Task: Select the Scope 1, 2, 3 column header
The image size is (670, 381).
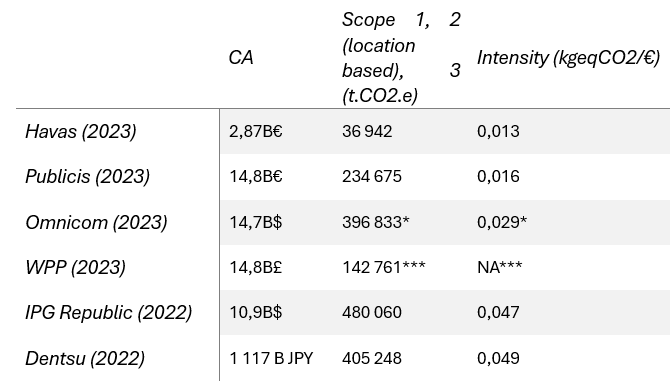Action: click(x=401, y=58)
